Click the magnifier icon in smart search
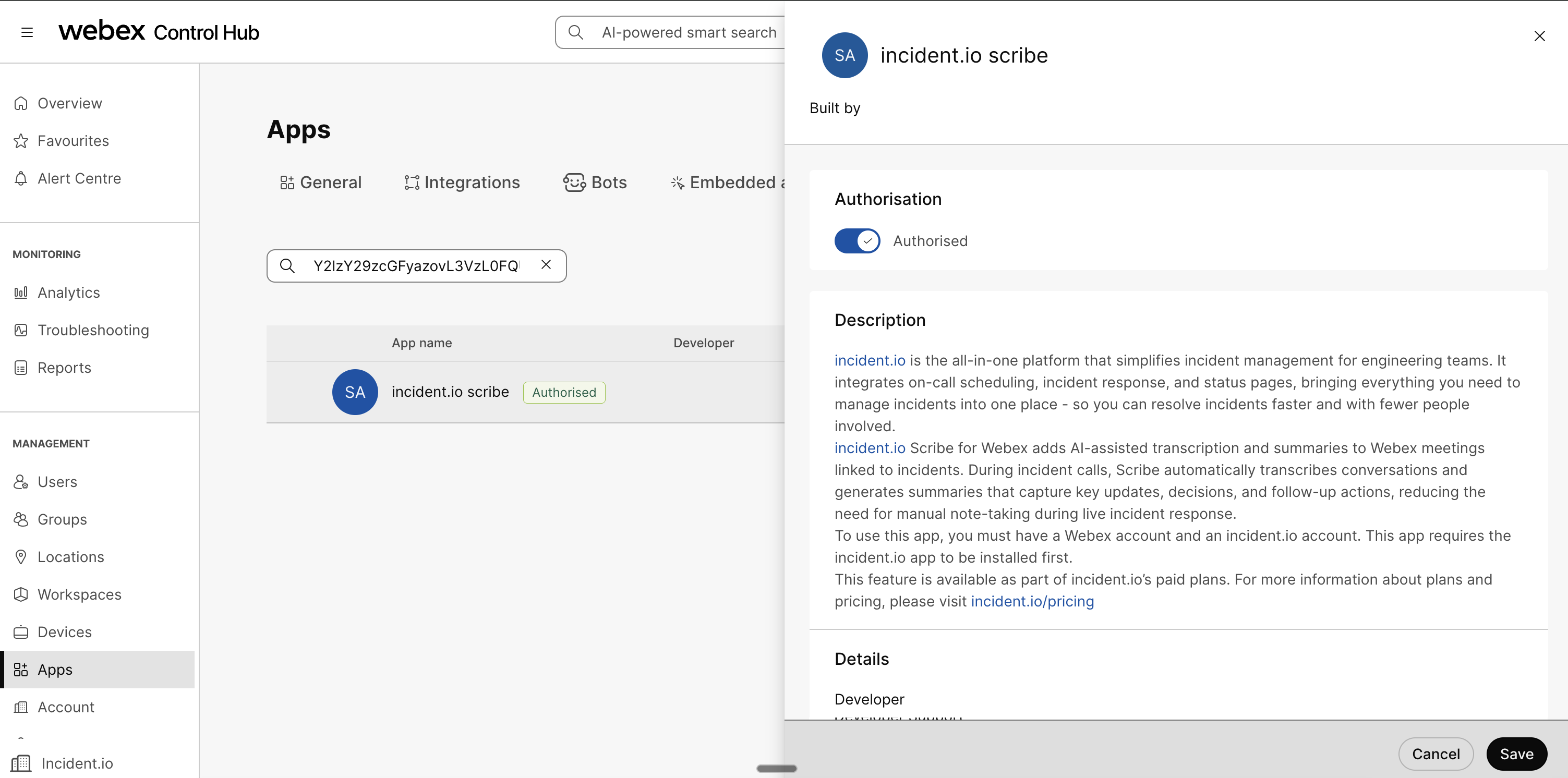This screenshot has width=1568, height=778. tap(575, 32)
